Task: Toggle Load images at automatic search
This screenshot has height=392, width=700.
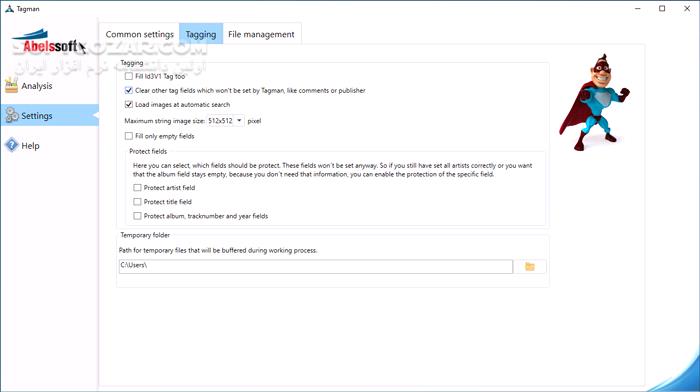Action: pos(129,104)
